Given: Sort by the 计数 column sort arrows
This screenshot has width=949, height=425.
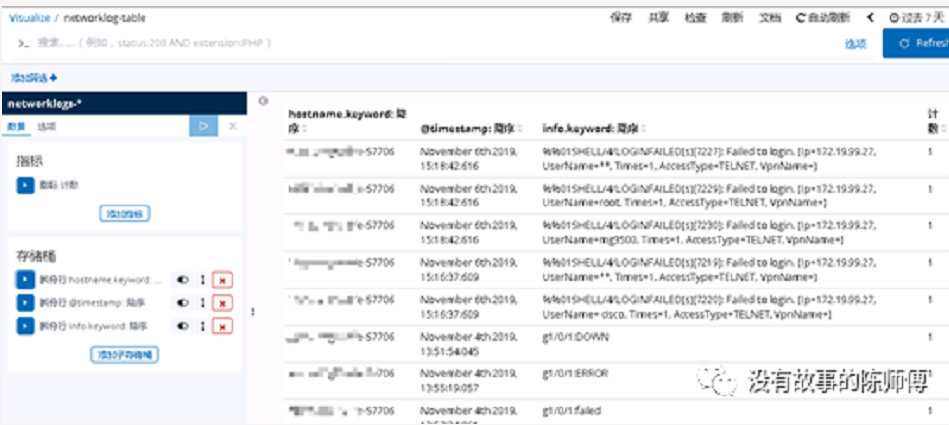Looking at the screenshot, I should pos(944,128).
